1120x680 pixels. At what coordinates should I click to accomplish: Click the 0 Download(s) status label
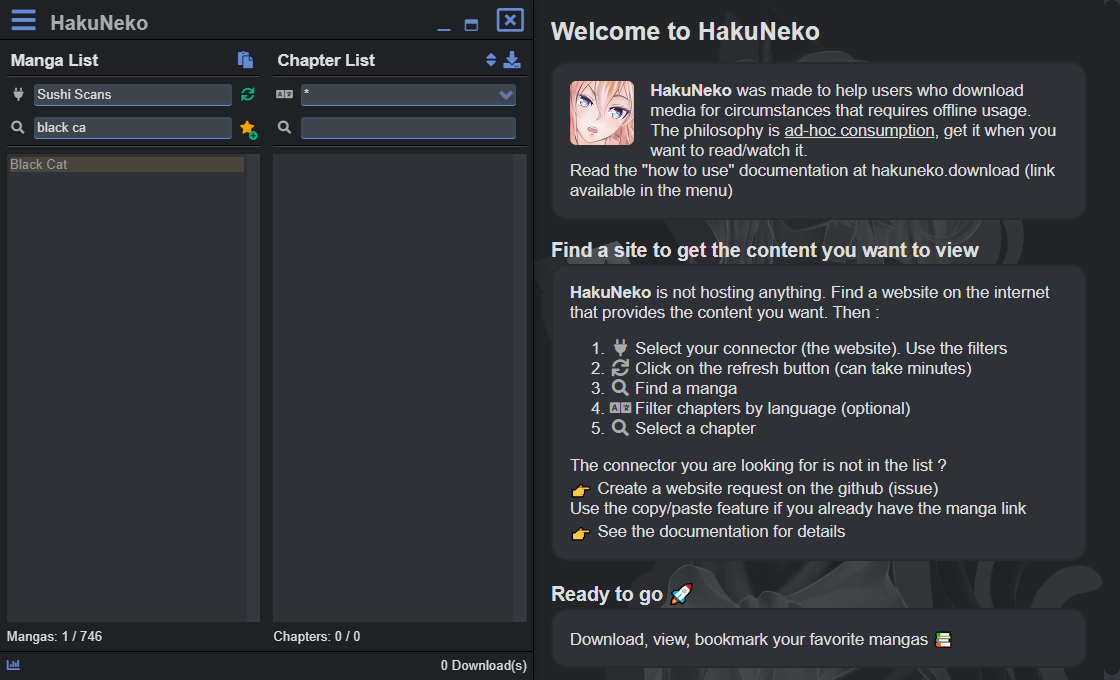[x=484, y=665]
